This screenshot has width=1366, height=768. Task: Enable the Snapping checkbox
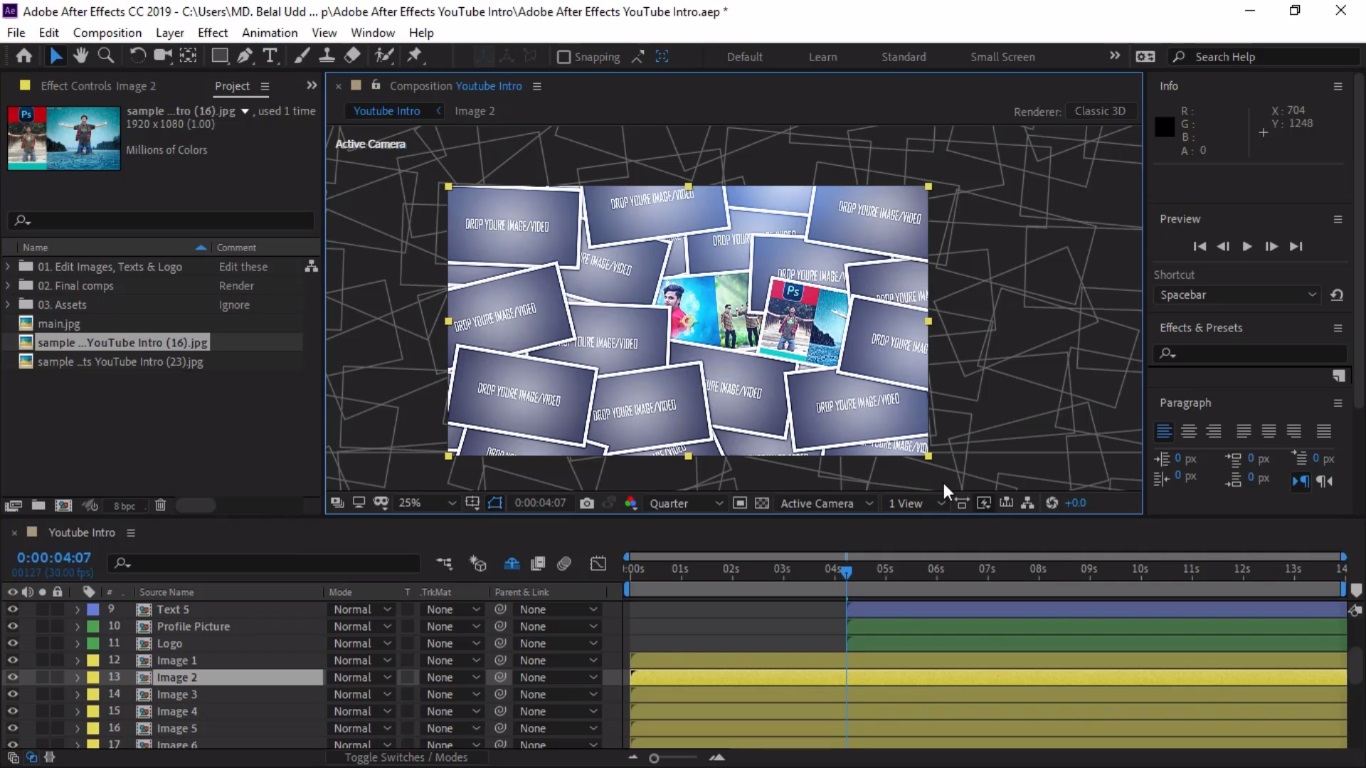(x=564, y=57)
